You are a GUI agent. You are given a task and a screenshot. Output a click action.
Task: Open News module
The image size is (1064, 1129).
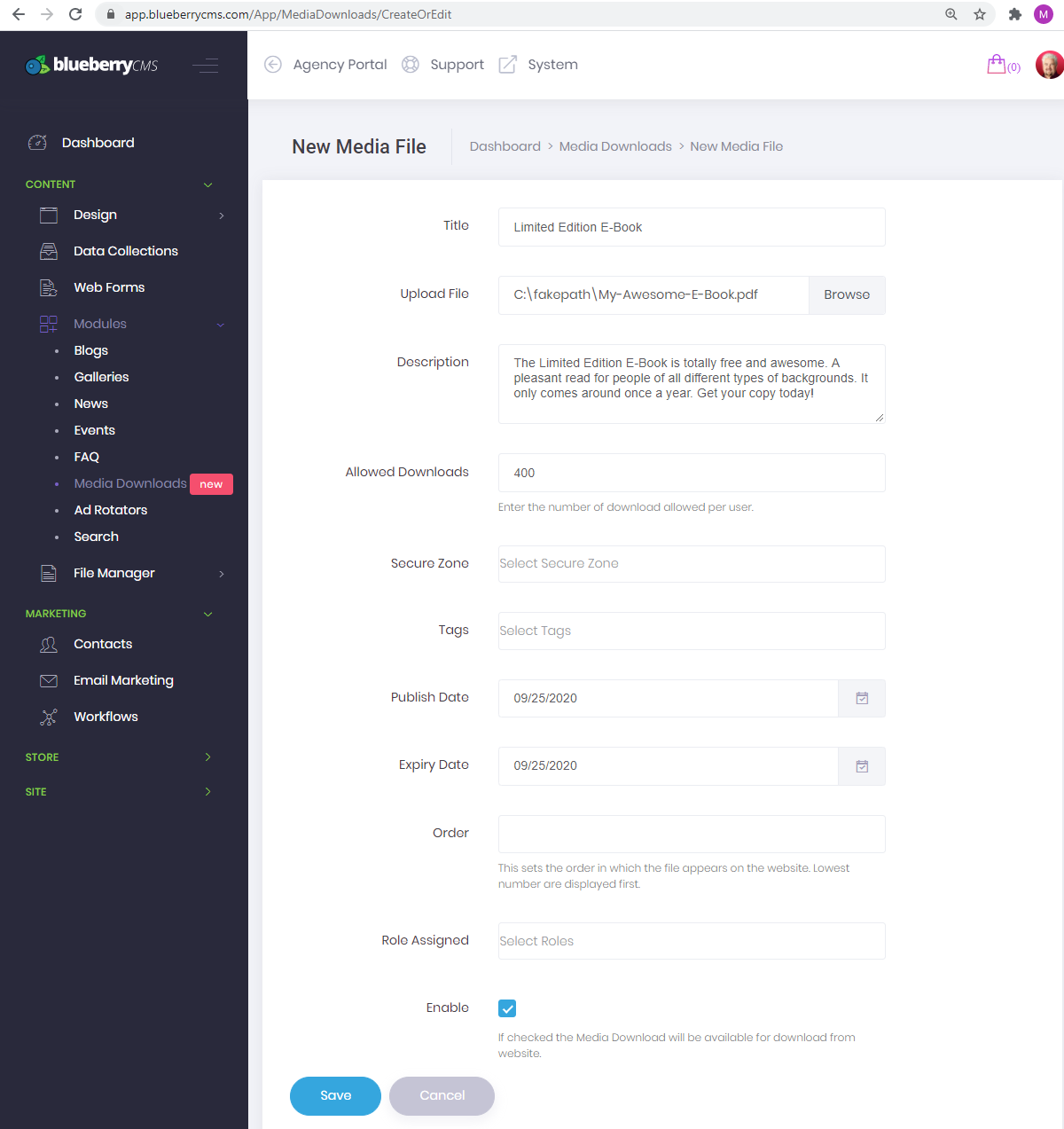point(91,404)
